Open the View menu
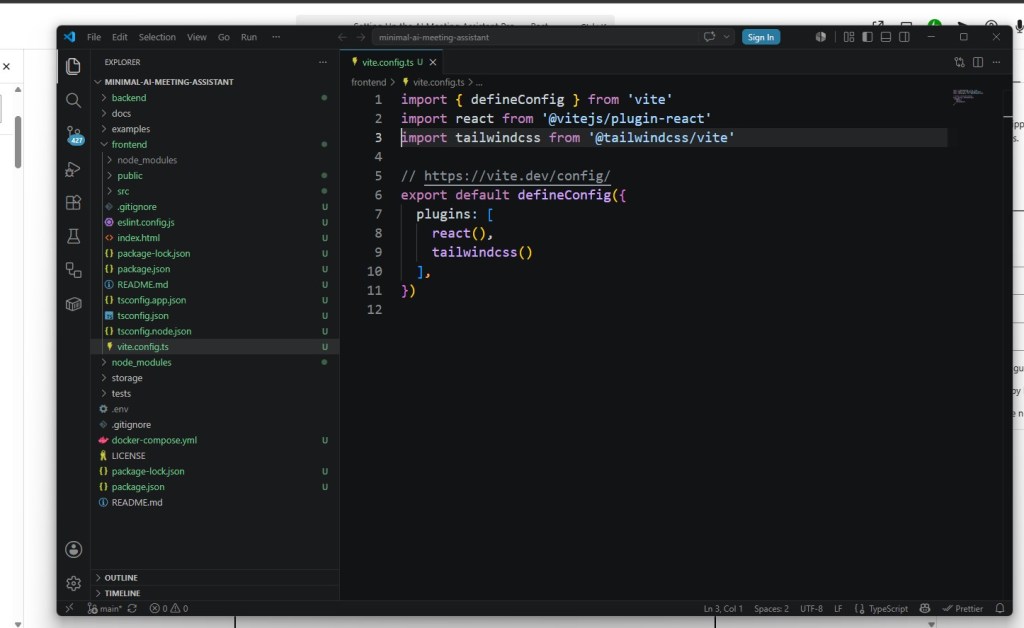The image size is (1024, 628). 197,37
